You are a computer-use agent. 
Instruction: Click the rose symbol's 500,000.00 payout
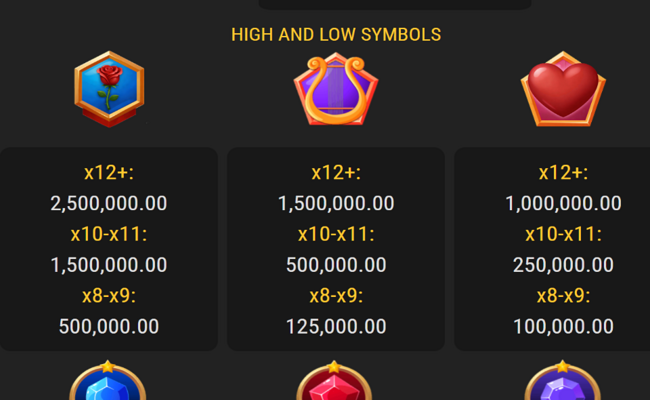(109, 326)
